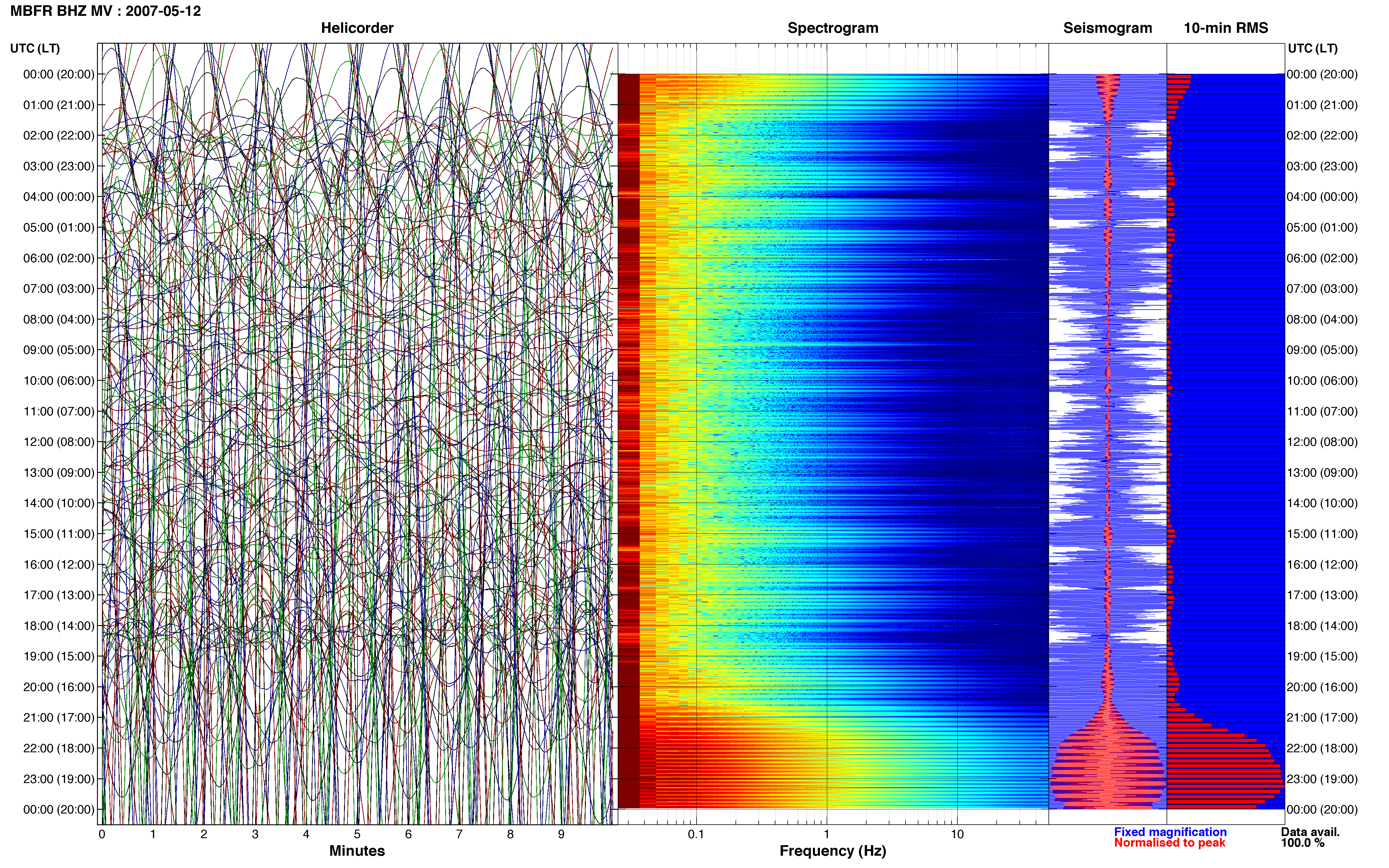Screen dimensions: 1389x868
Task: Click the right '01:00 (21:00)' time label
Action: click(1322, 105)
